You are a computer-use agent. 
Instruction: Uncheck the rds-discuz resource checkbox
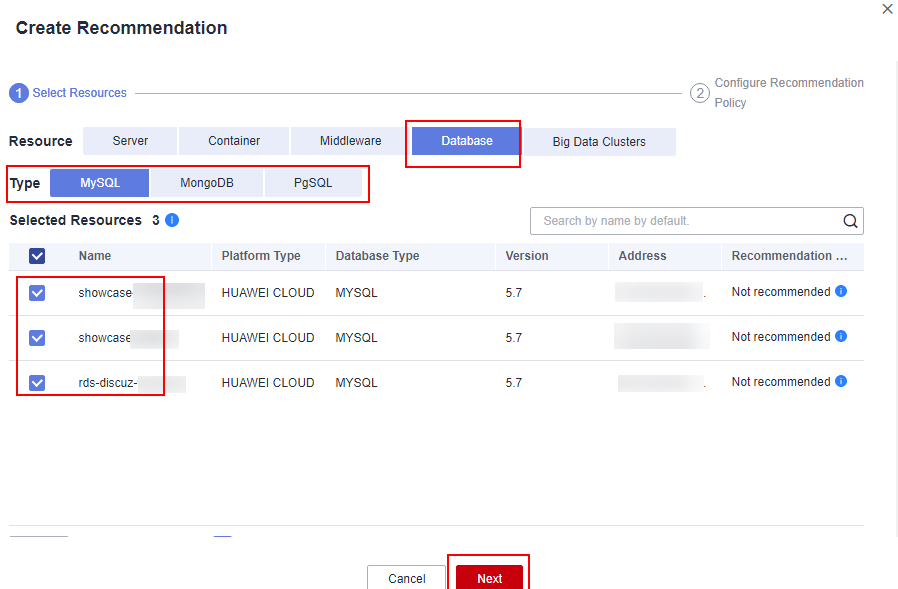[37, 383]
